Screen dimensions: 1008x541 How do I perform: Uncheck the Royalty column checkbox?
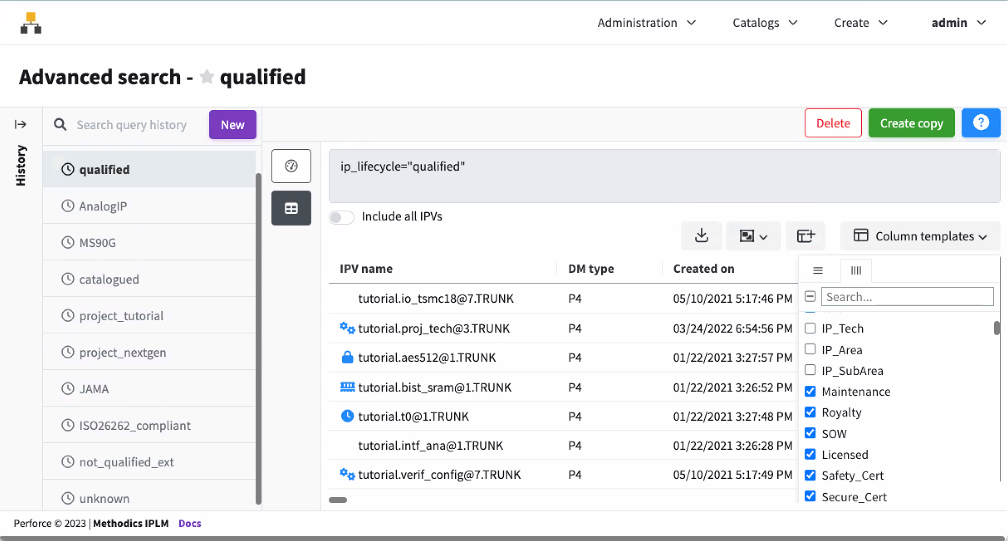pos(810,412)
